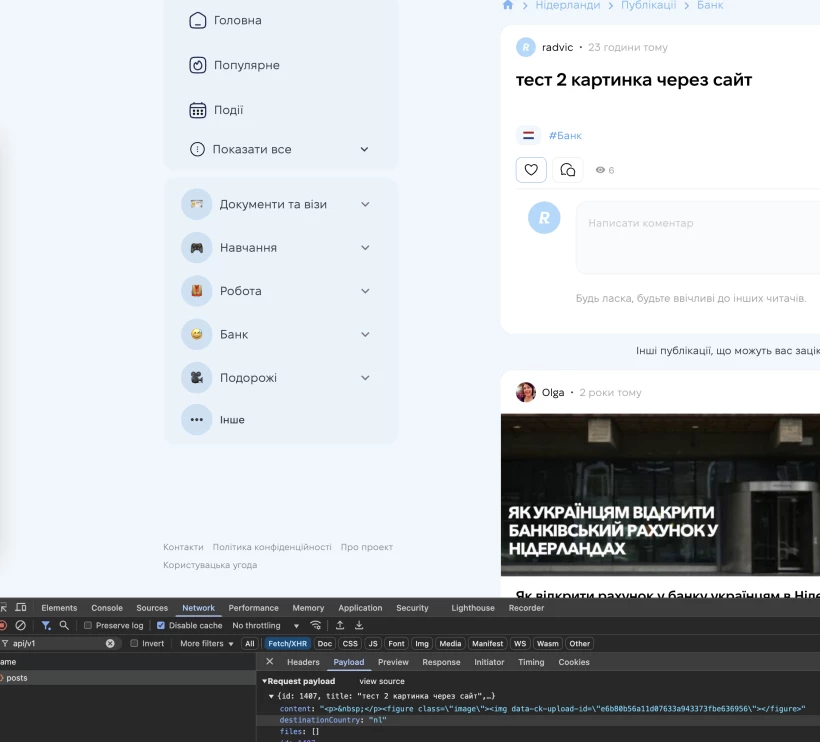Click the Написати коментар input field
Screen dimensions: 820x742
pyautogui.click(x=700, y=238)
